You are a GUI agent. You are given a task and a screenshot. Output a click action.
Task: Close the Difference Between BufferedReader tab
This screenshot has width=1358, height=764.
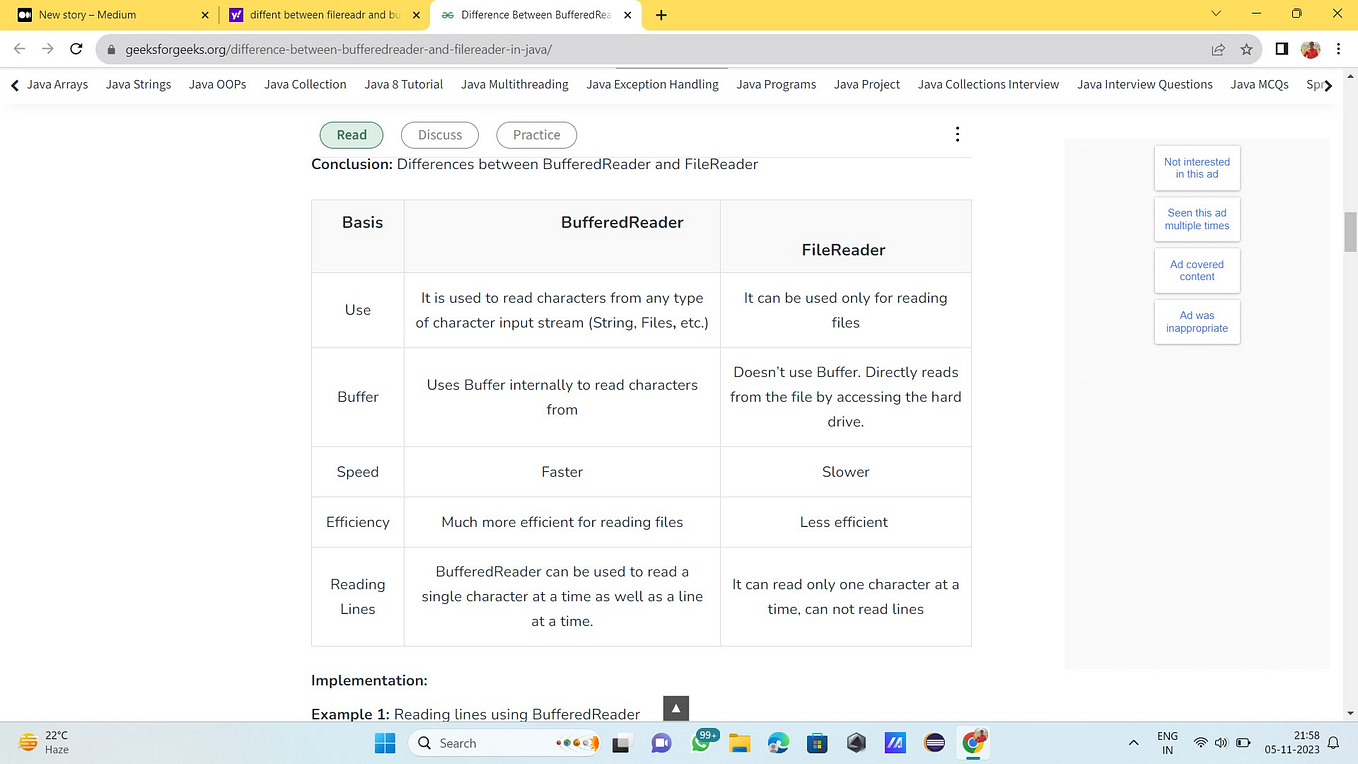[627, 15]
